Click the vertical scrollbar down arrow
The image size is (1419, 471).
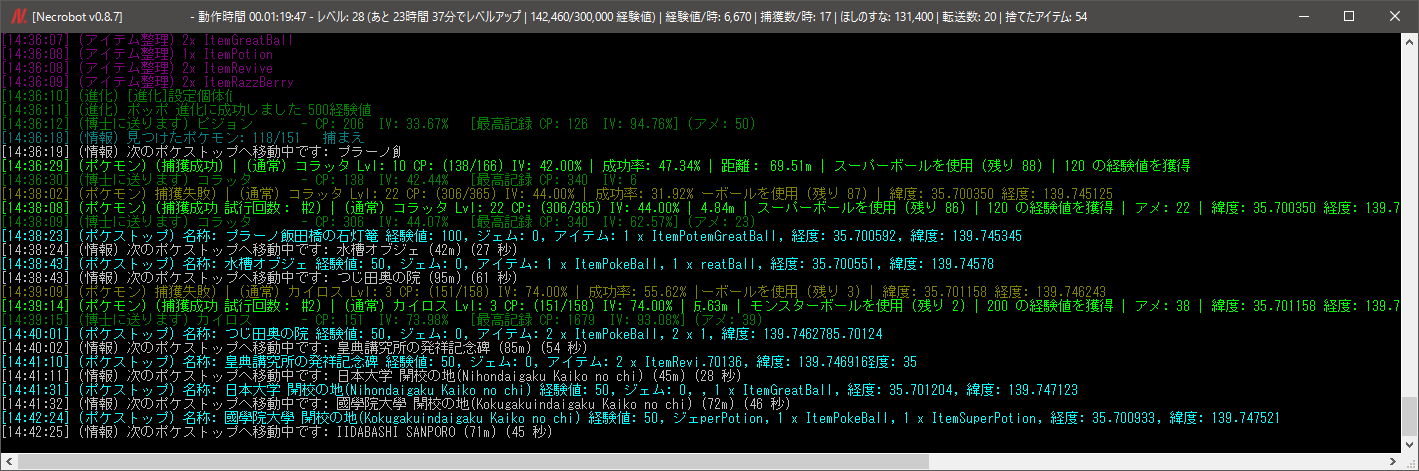(1409, 445)
